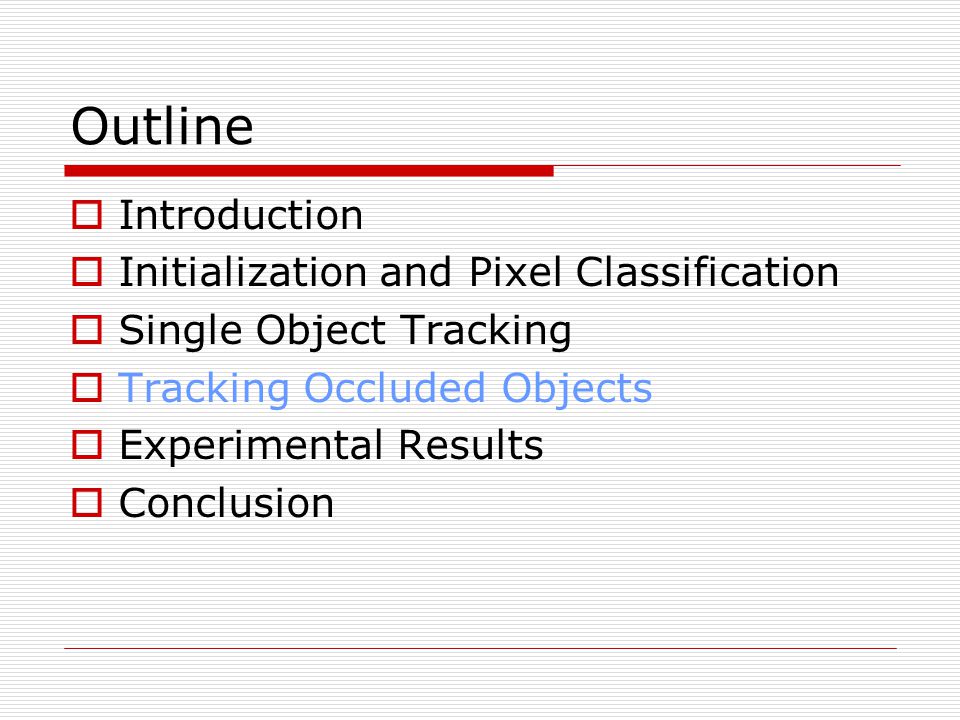Click the red bullet beside Tracking Occluded Objects
The width and height of the screenshot is (960, 720).
87,388
